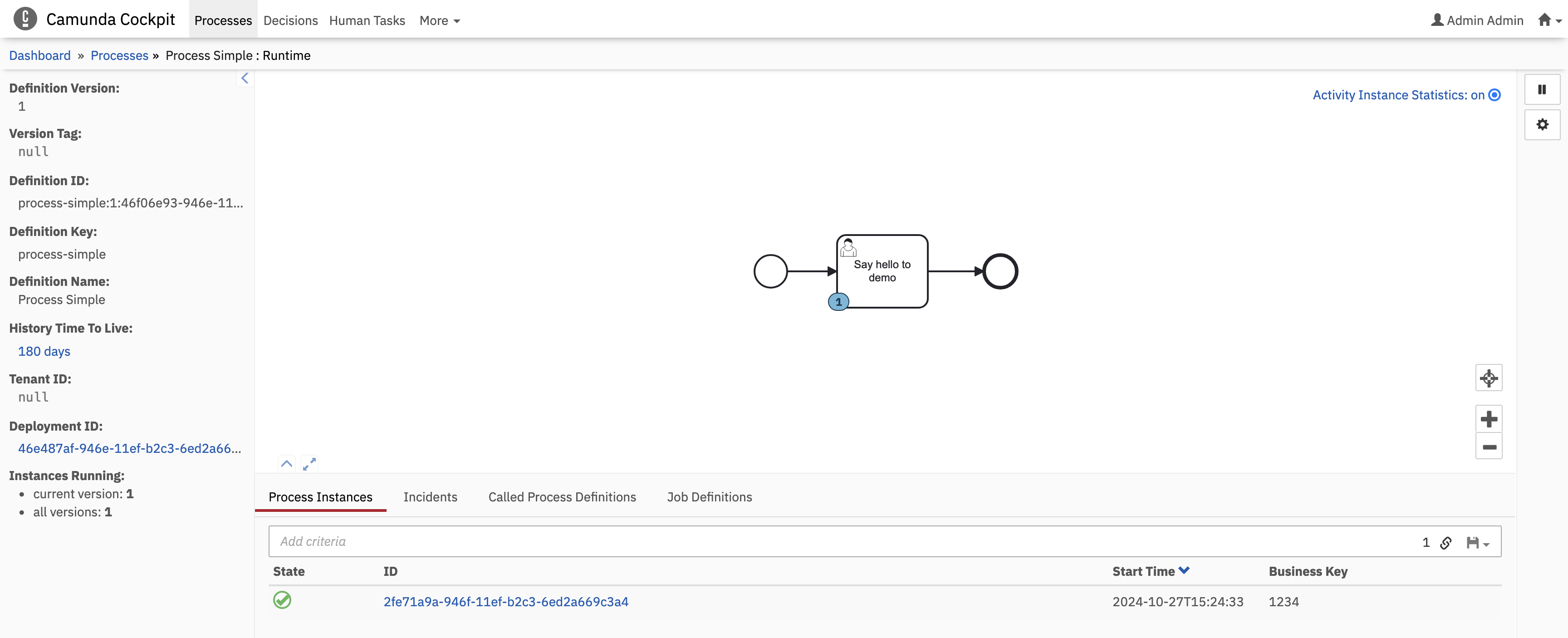The width and height of the screenshot is (1568, 638).
Task: Click the 'all versions: 1' list entry
Action: (73, 512)
